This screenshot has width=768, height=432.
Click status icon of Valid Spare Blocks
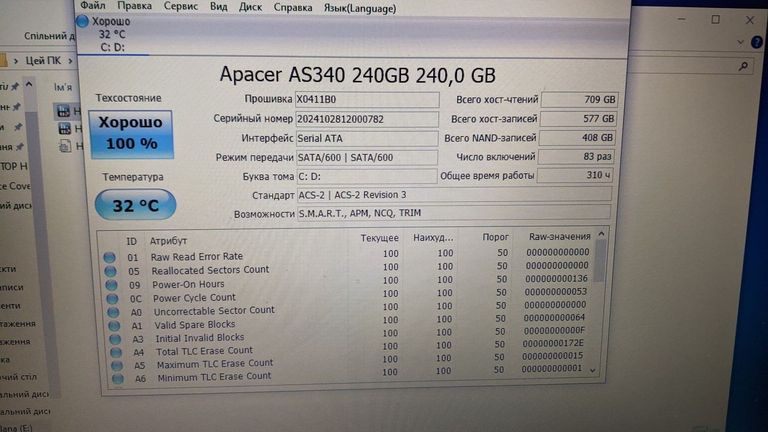(x=114, y=325)
